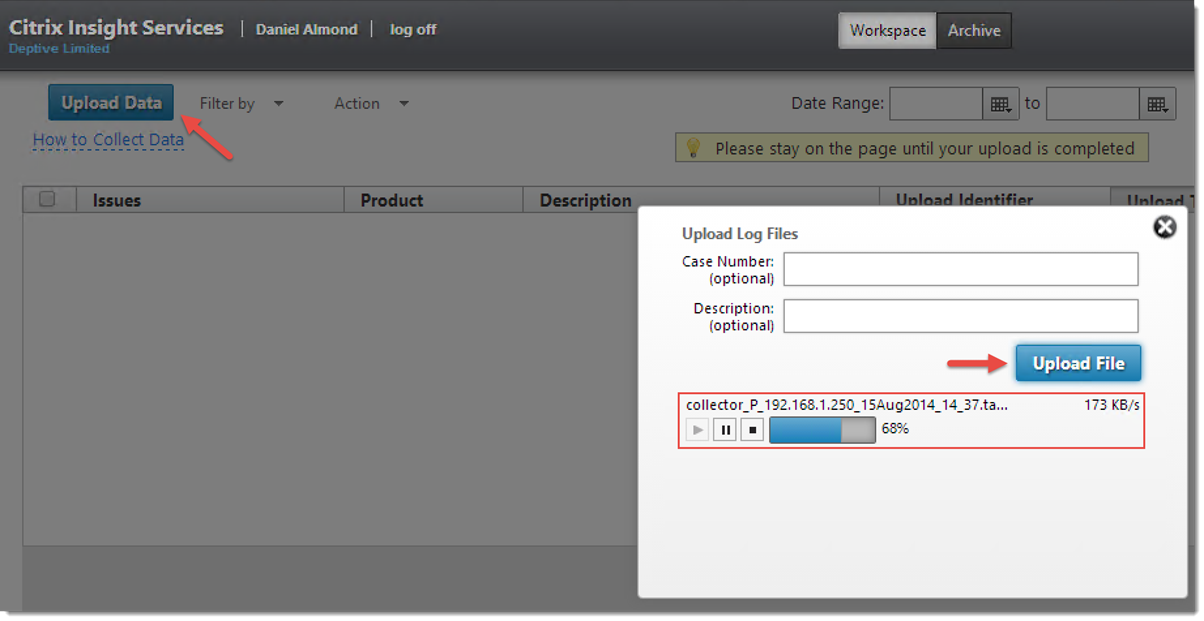Open How to Collect Data link
The height and width of the screenshot is (621, 1204).
point(108,140)
